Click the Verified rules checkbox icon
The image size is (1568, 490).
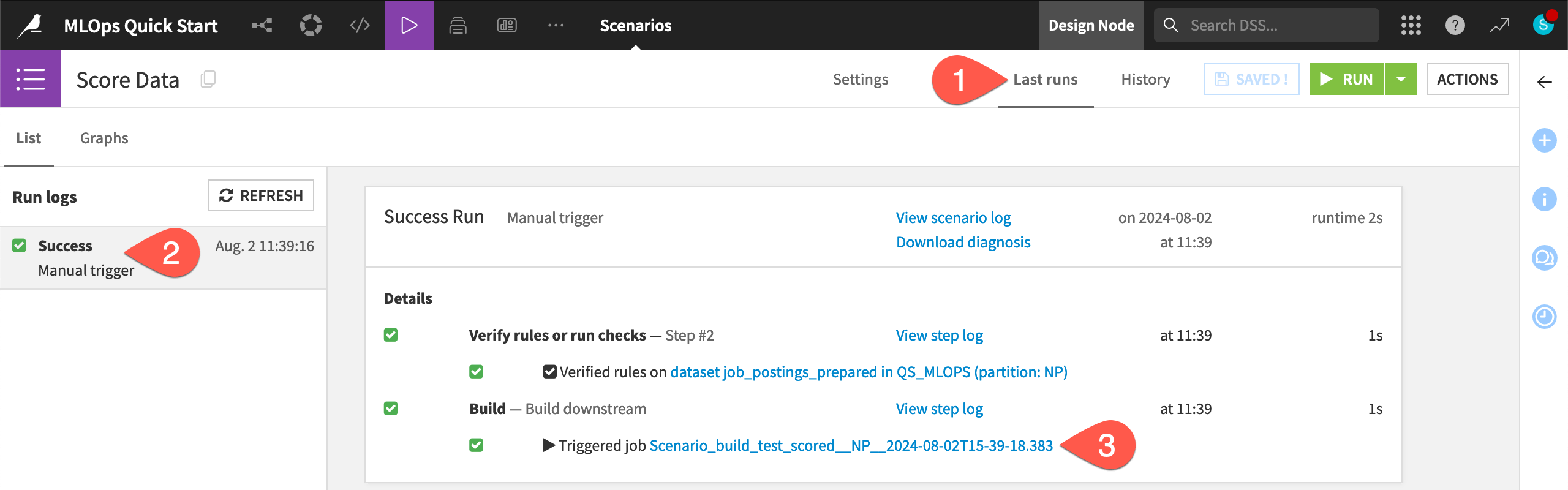(x=549, y=372)
